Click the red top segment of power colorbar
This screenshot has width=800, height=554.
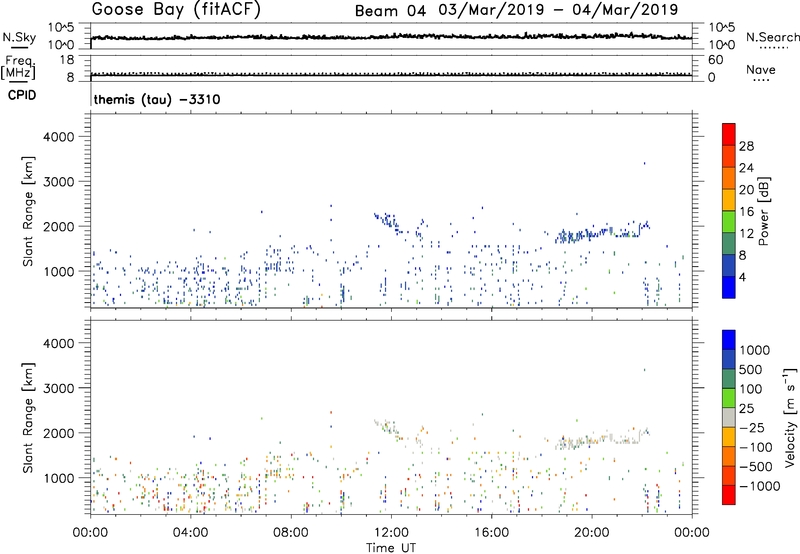pos(729,134)
